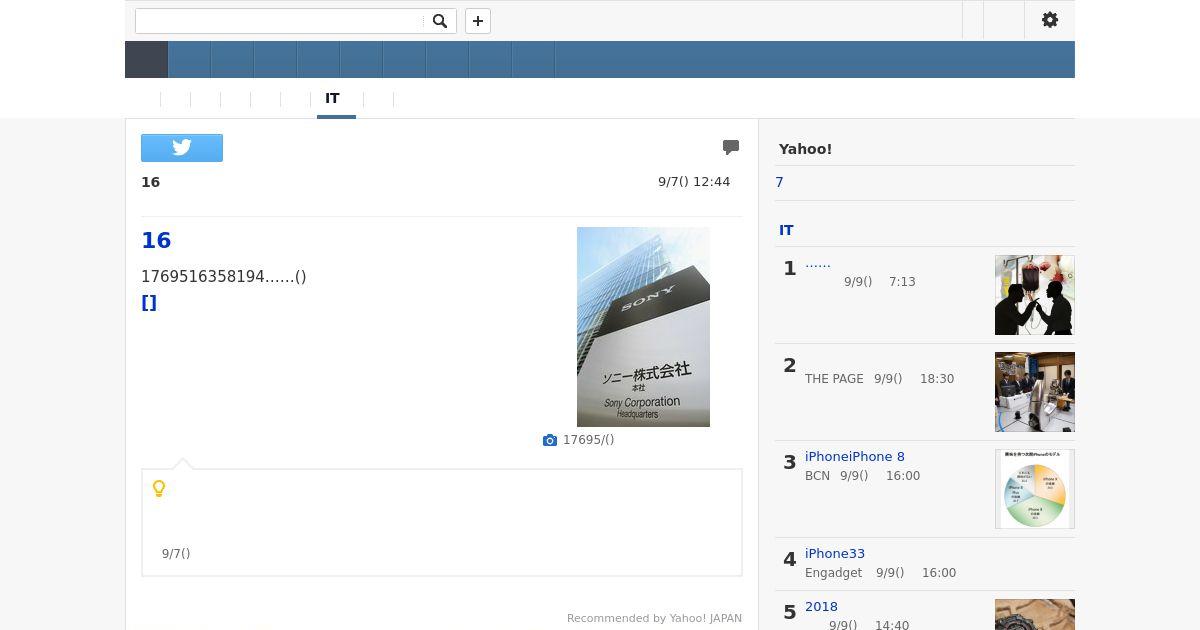Click the "1769516358194......()" summary text

point(224,277)
